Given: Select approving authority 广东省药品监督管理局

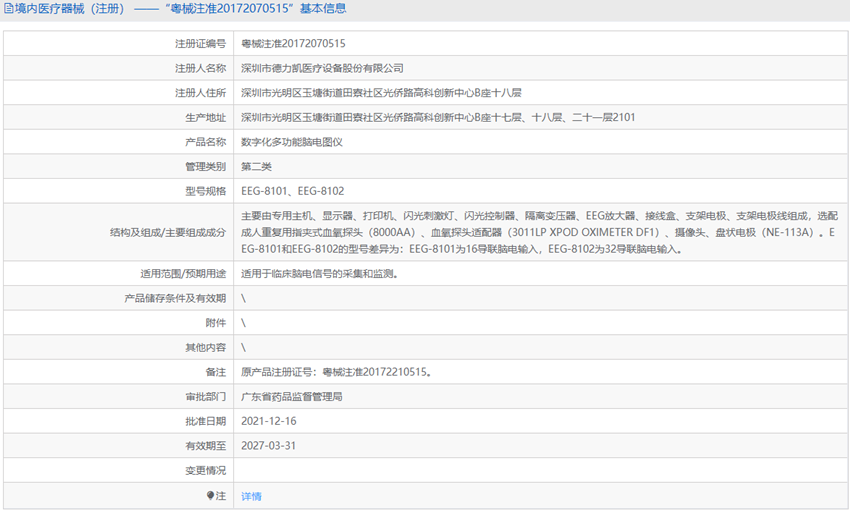Looking at the screenshot, I should (x=292, y=397).
